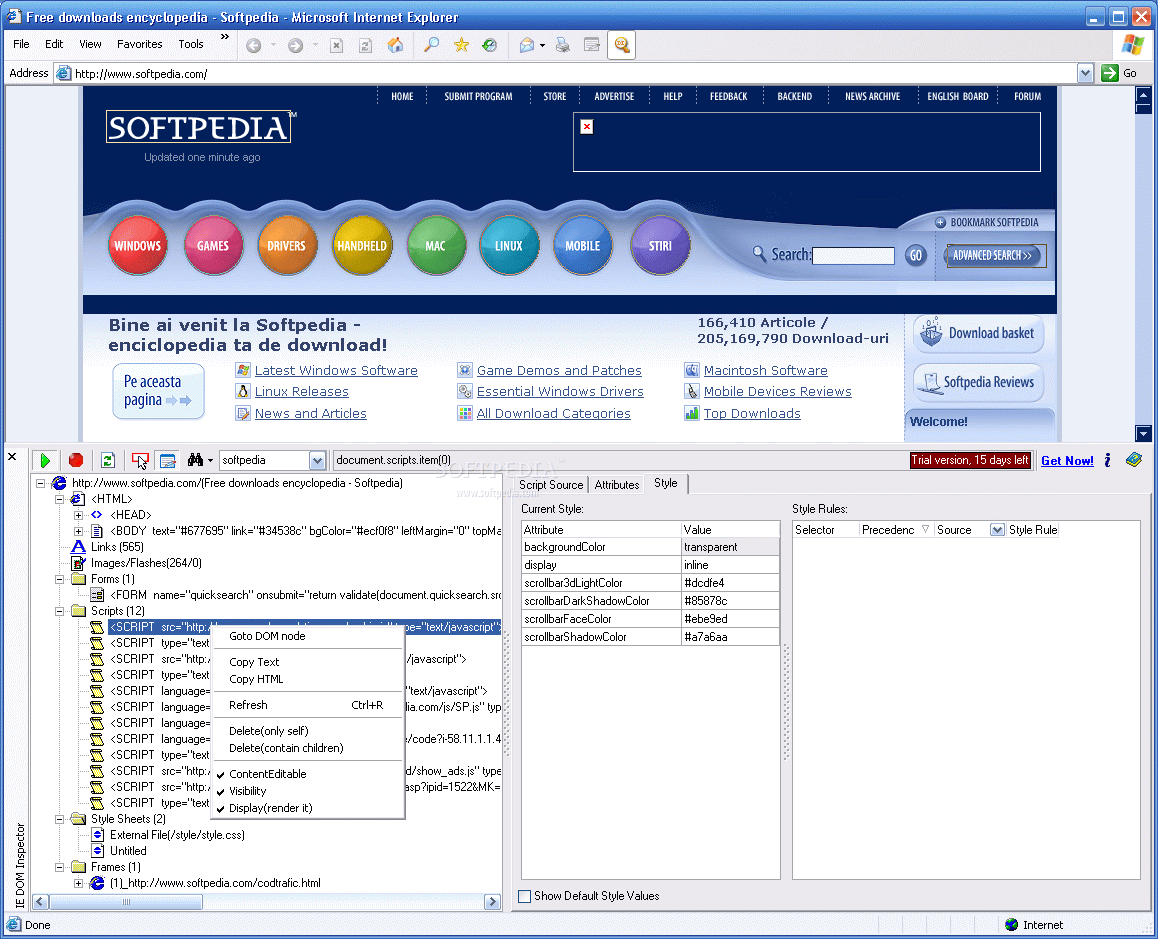This screenshot has height=939, width=1158.
Task: Click the inspector refresh icon
Action: [108, 460]
